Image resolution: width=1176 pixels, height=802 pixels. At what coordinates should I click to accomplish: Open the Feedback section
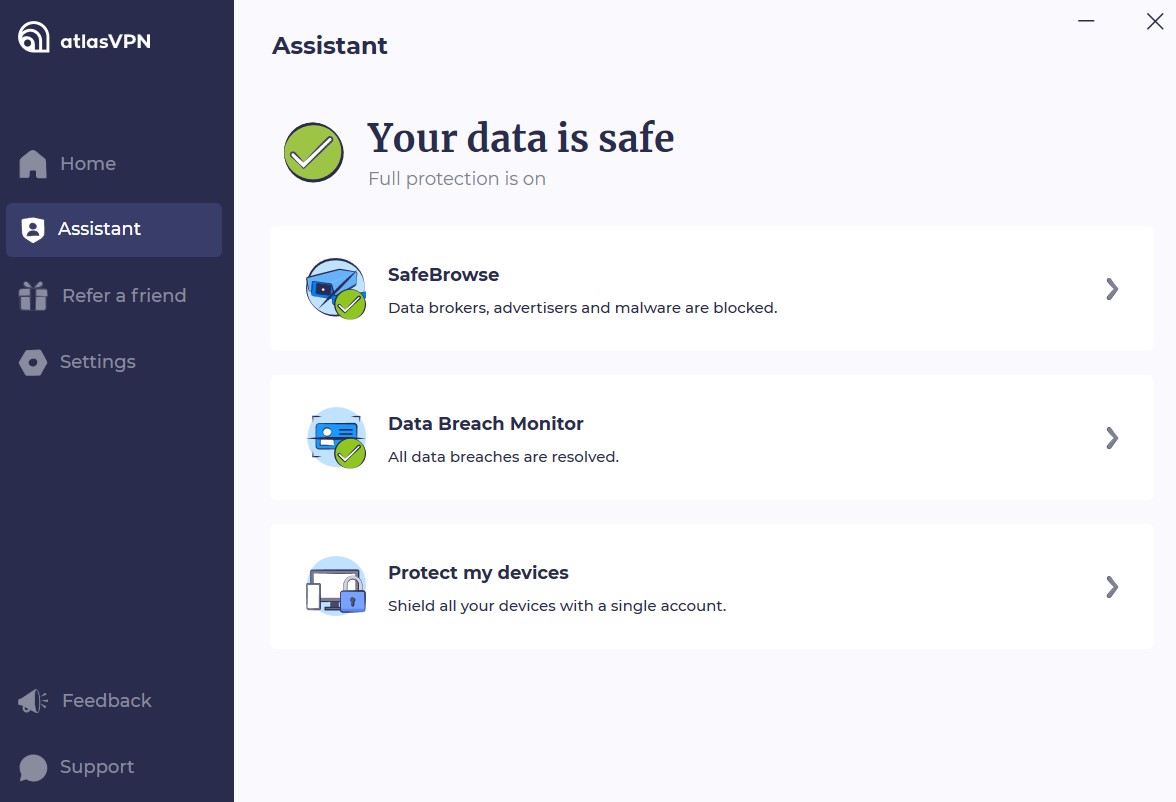[x=114, y=701]
